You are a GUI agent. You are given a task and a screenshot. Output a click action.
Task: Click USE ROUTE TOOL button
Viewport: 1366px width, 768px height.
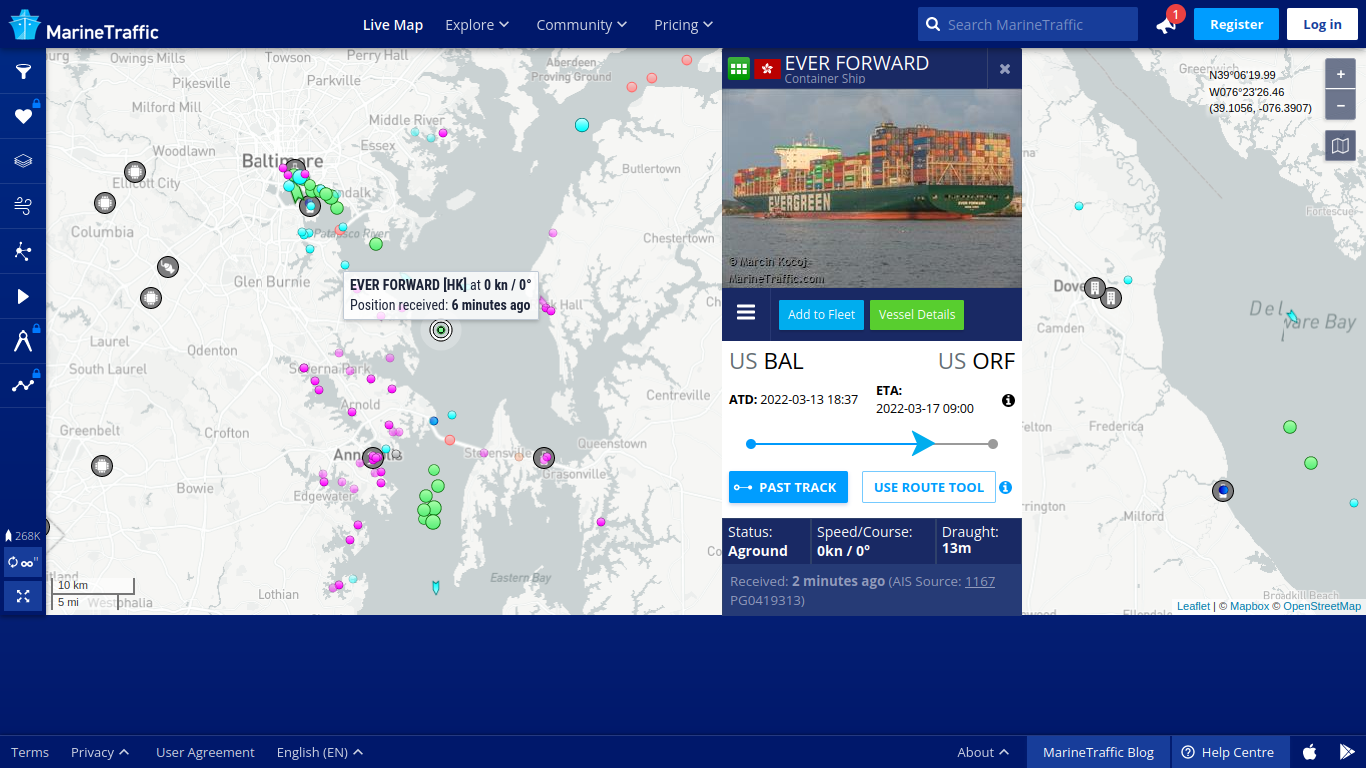[x=929, y=487]
